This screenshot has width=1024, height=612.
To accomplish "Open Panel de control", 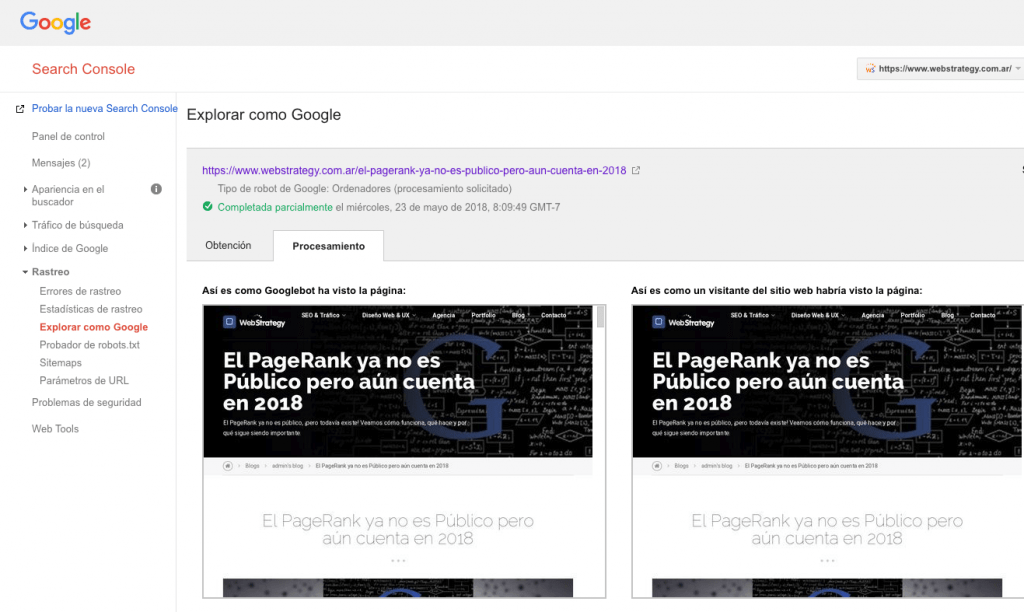I will (68, 137).
